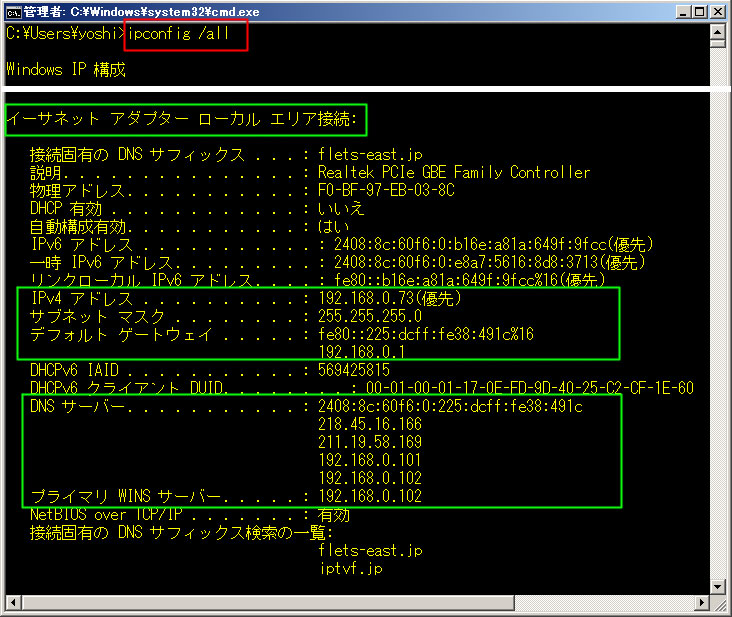Click the subnet mask 255.255.255.0
Image resolution: width=732 pixels, height=617 pixels.
pos(370,316)
